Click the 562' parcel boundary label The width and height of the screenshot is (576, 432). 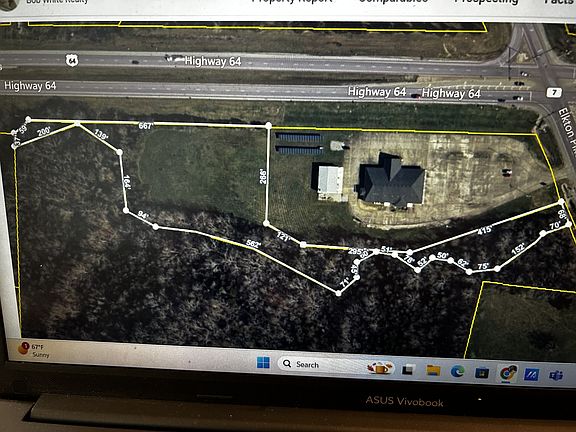pyautogui.click(x=253, y=244)
